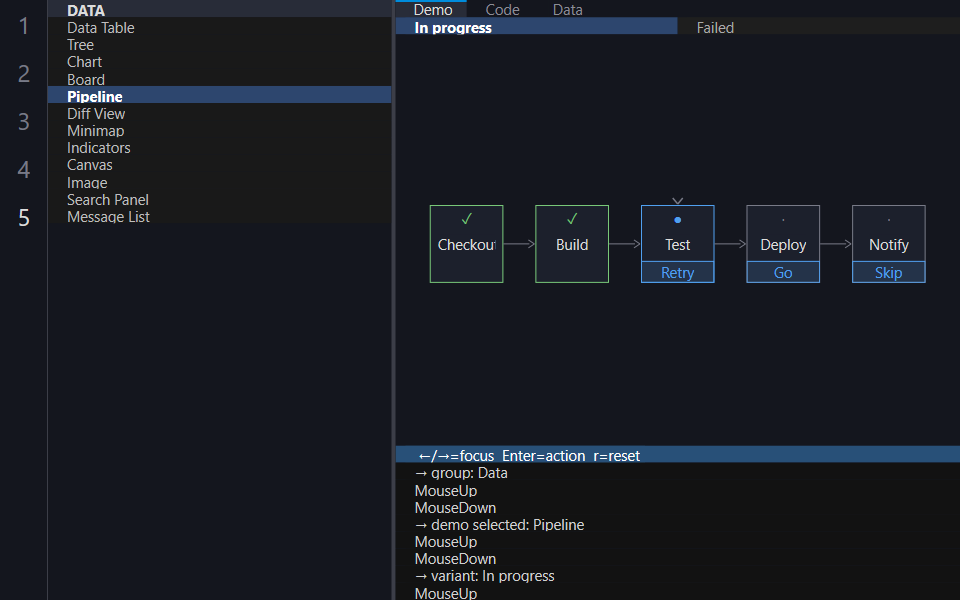The height and width of the screenshot is (600, 960).
Task: Open the Chart demo
Action: [219, 62]
